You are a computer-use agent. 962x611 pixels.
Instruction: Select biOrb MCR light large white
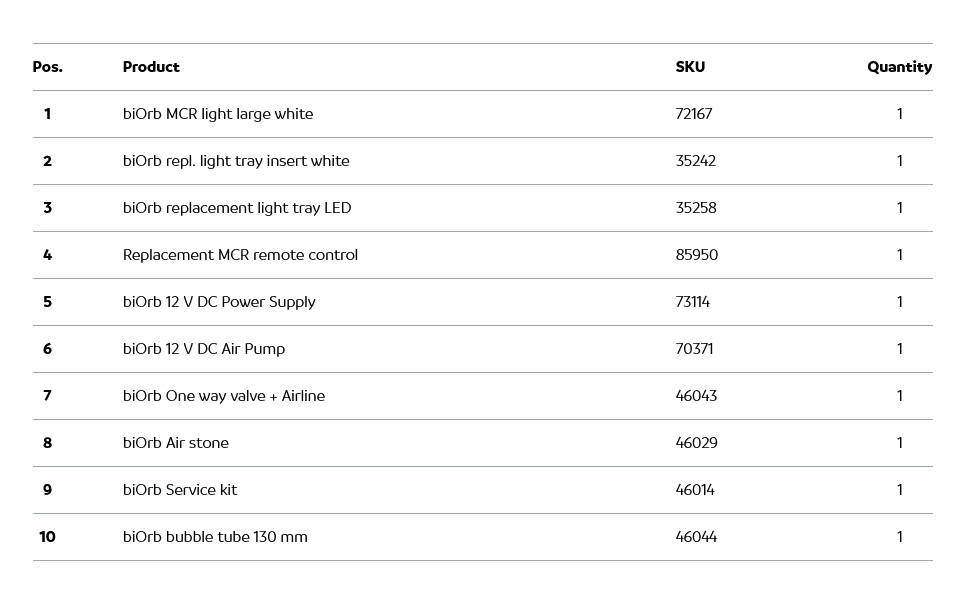[218, 114]
